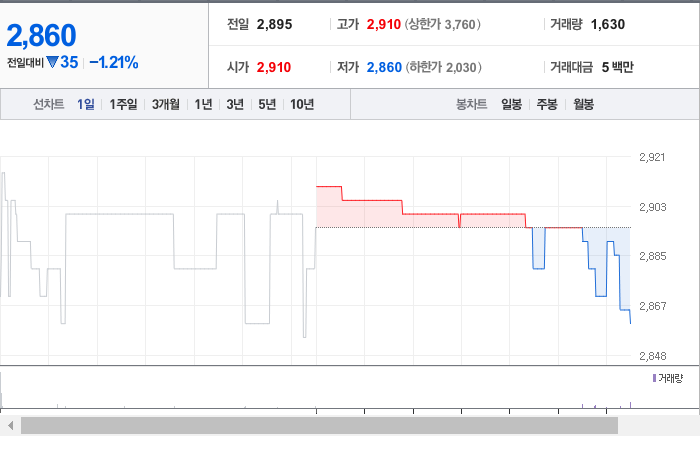
Task: Click the current price 2,860
Action: pyautogui.click(x=42, y=35)
